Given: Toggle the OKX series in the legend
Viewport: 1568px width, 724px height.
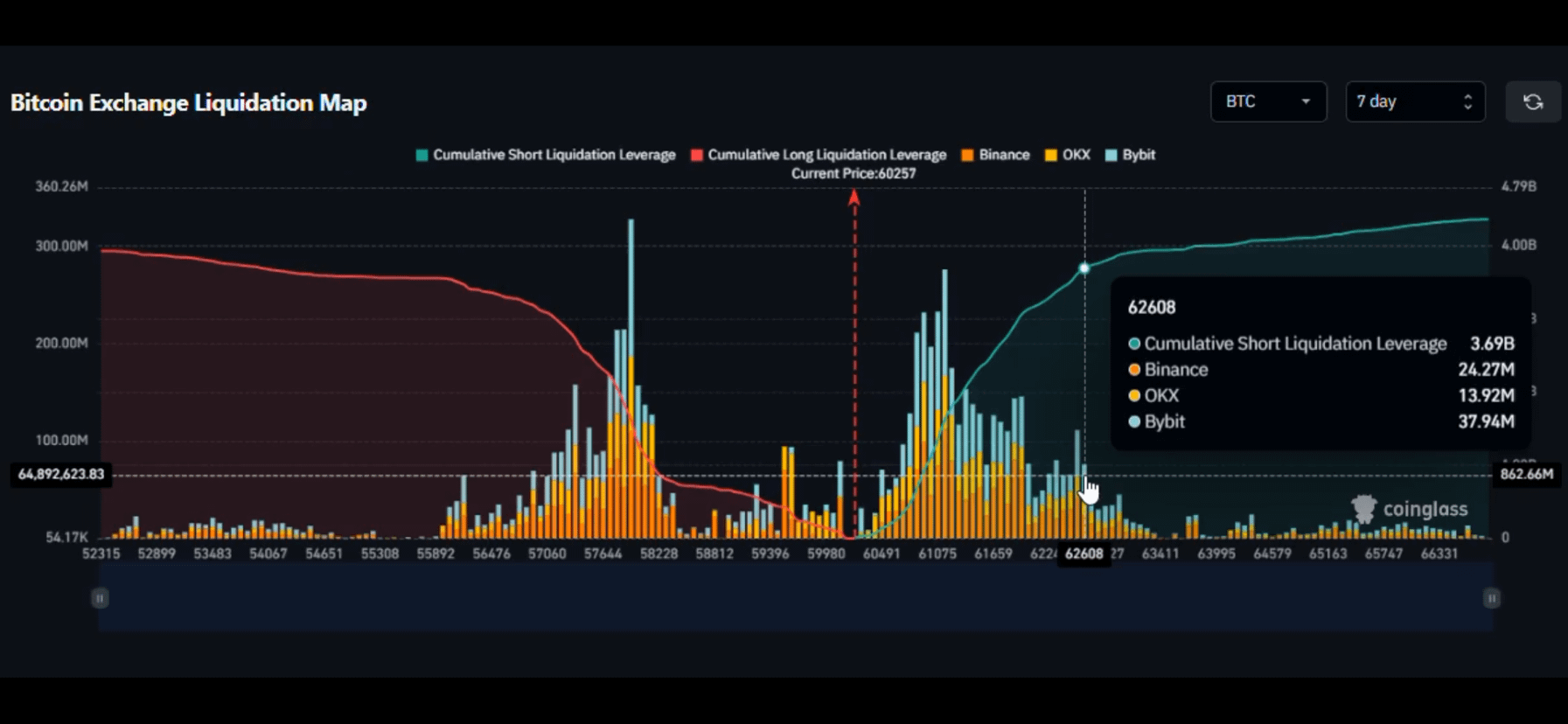Looking at the screenshot, I should [x=1068, y=155].
